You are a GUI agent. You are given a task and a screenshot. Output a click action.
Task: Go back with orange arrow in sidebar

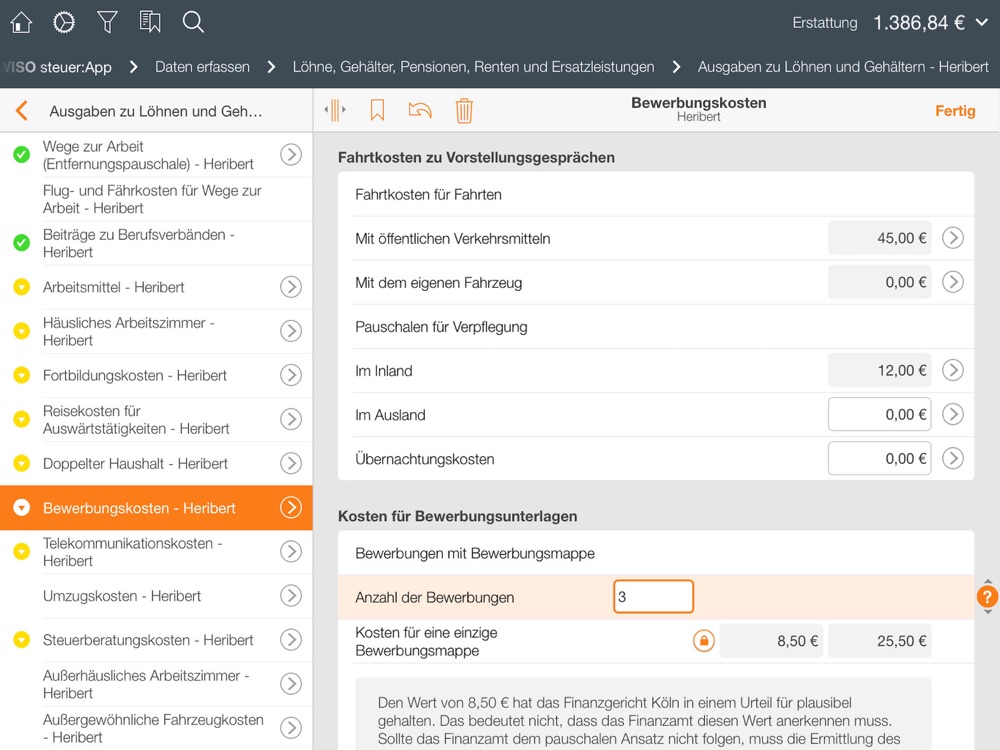coord(22,110)
